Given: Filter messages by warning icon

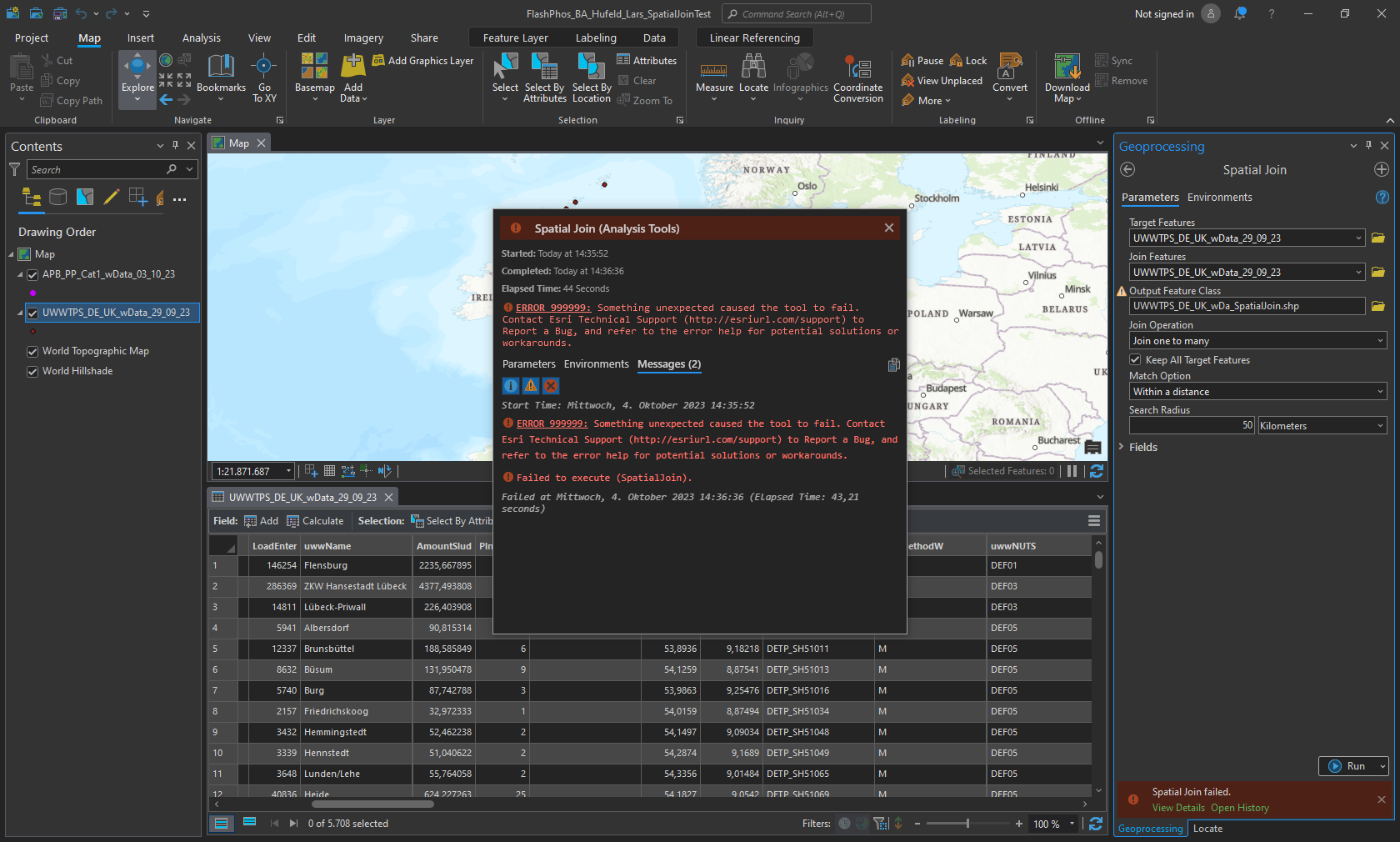Looking at the screenshot, I should [531, 386].
